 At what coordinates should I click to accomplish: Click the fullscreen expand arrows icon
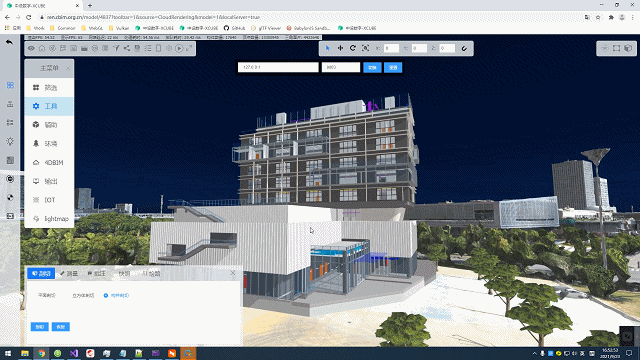[x=189, y=48]
